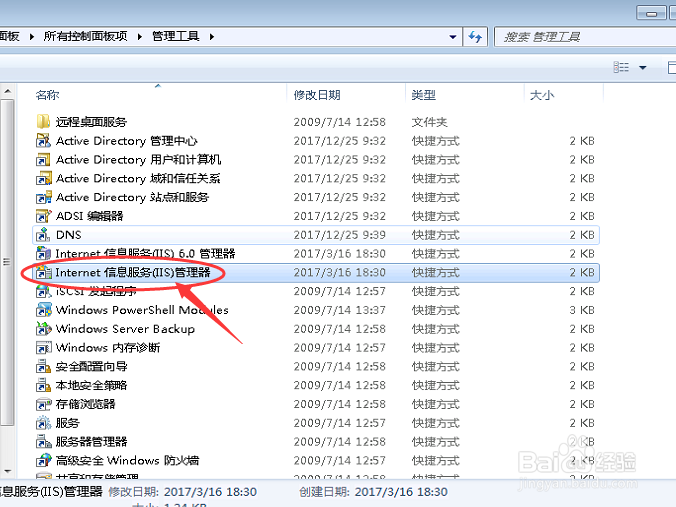Image resolution: width=676 pixels, height=507 pixels.
Task: Select Windows PowerShell Modules icon
Action: click(x=43, y=310)
